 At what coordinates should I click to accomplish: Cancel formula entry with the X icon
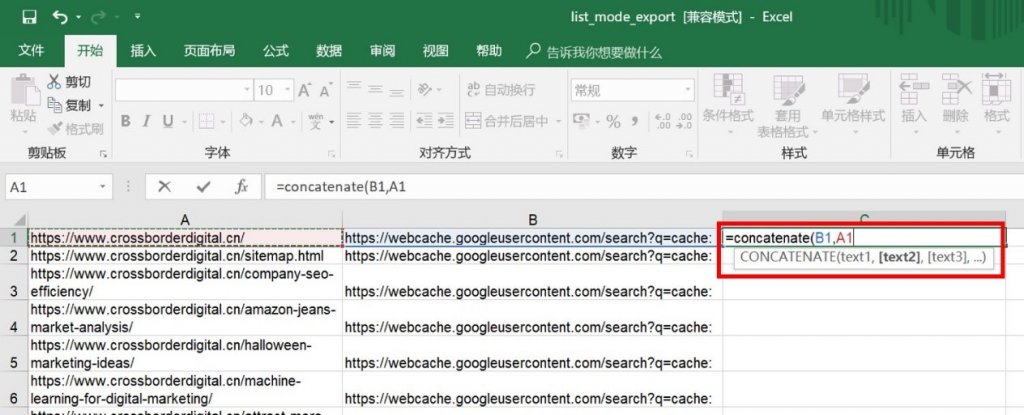[x=165, y=187]
